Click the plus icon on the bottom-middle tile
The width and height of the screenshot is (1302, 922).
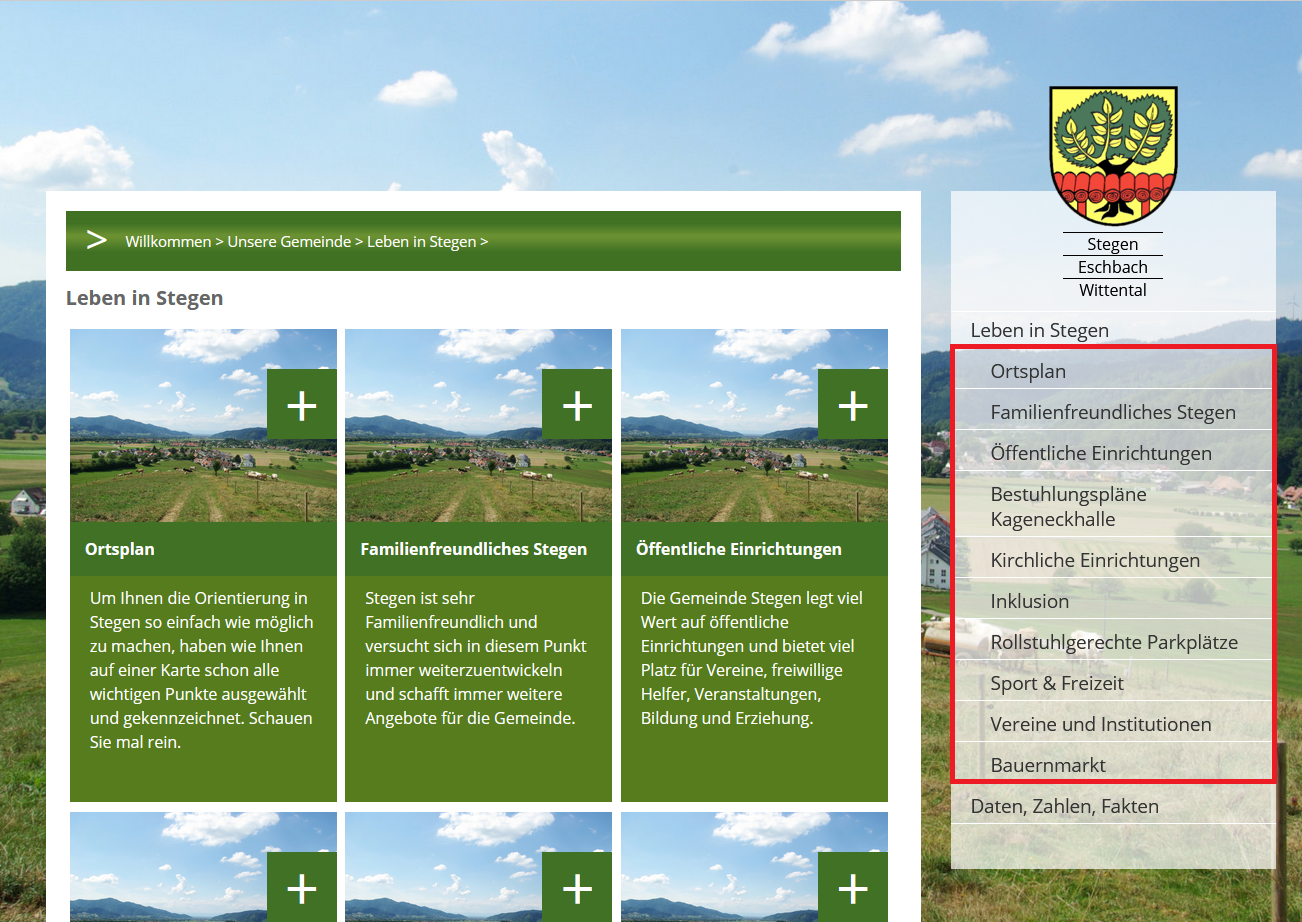point(576,885)
